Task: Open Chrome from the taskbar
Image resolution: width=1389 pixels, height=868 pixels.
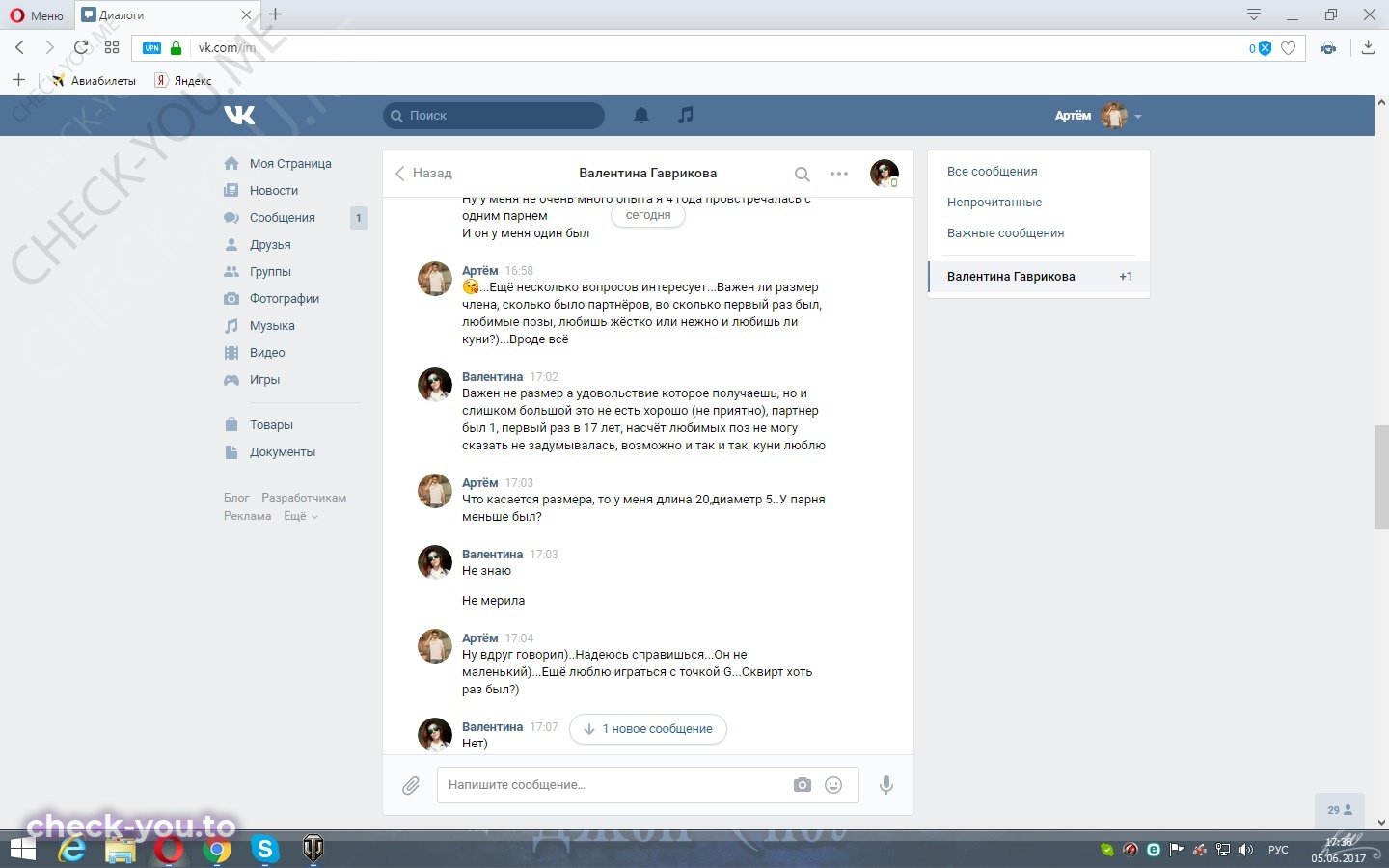Action: (x=217, y=850)
